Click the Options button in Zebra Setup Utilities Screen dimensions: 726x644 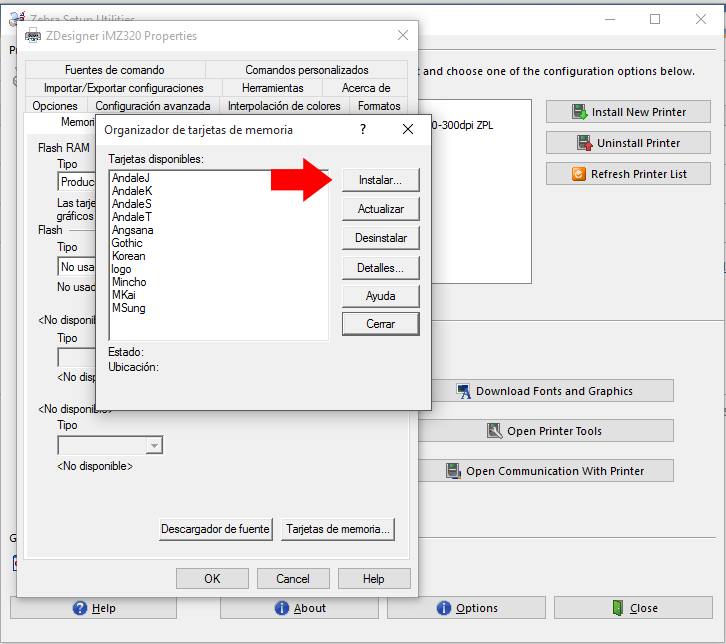[x=466, y=607]
